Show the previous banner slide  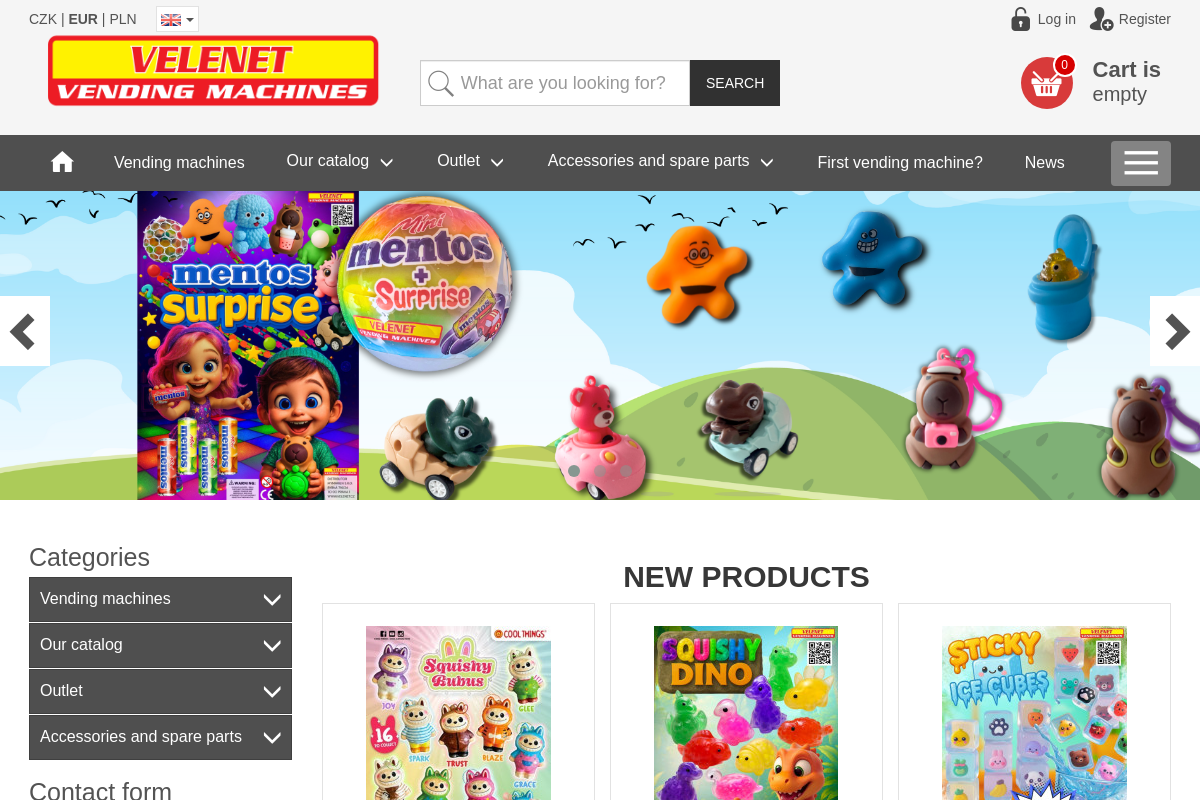[x=24, y=331]
